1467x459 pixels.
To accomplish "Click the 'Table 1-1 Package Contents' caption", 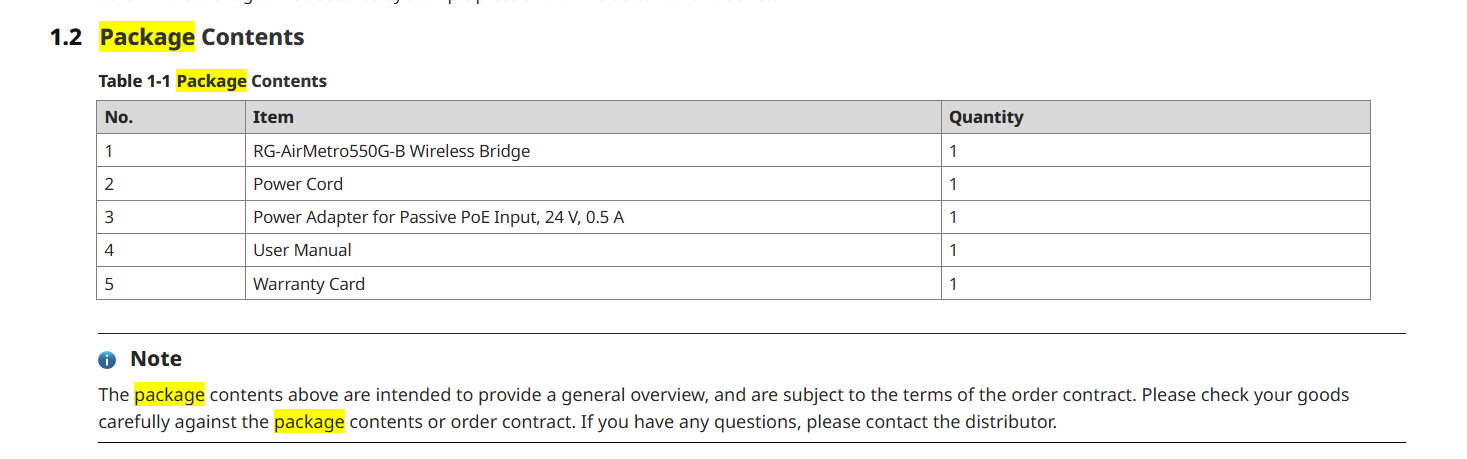I will (x=212, y=81).
